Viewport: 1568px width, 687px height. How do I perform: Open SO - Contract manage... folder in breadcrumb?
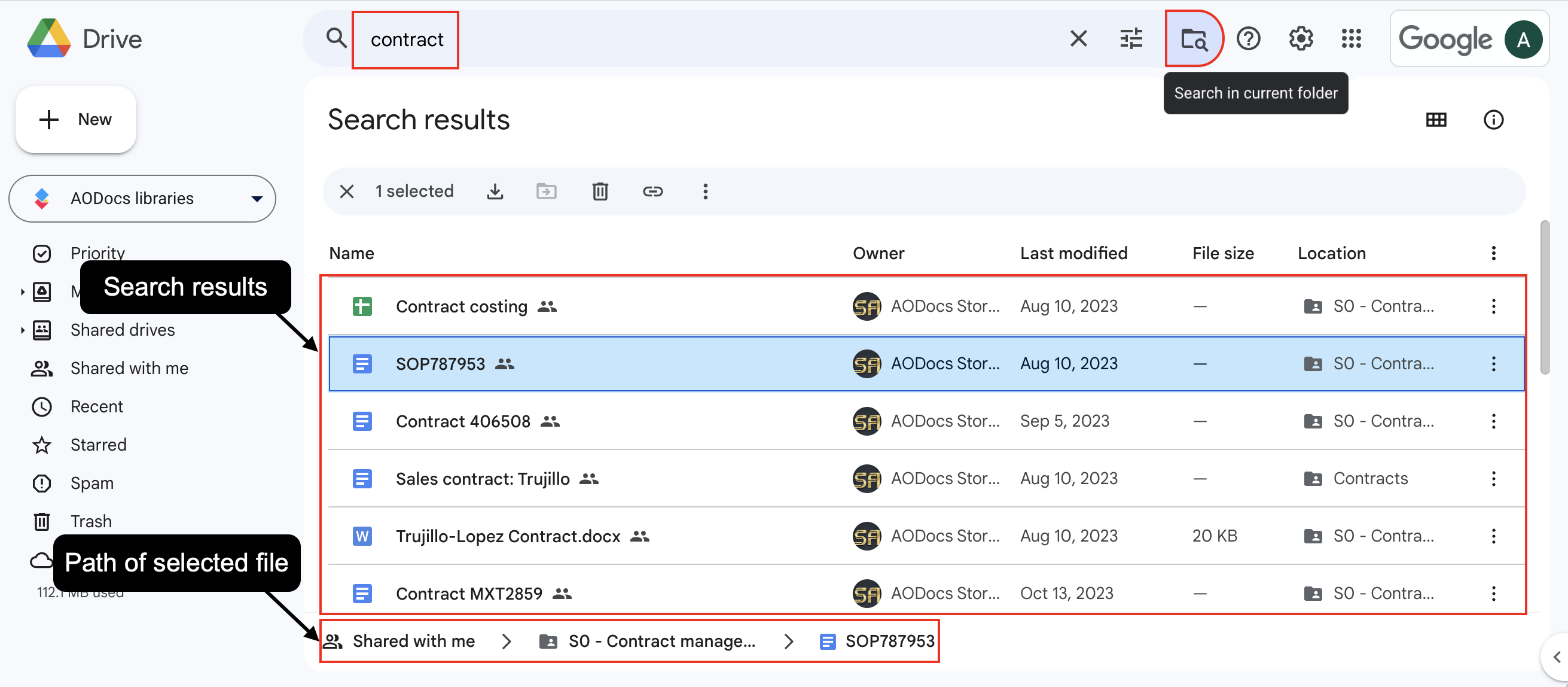[648, 641]
